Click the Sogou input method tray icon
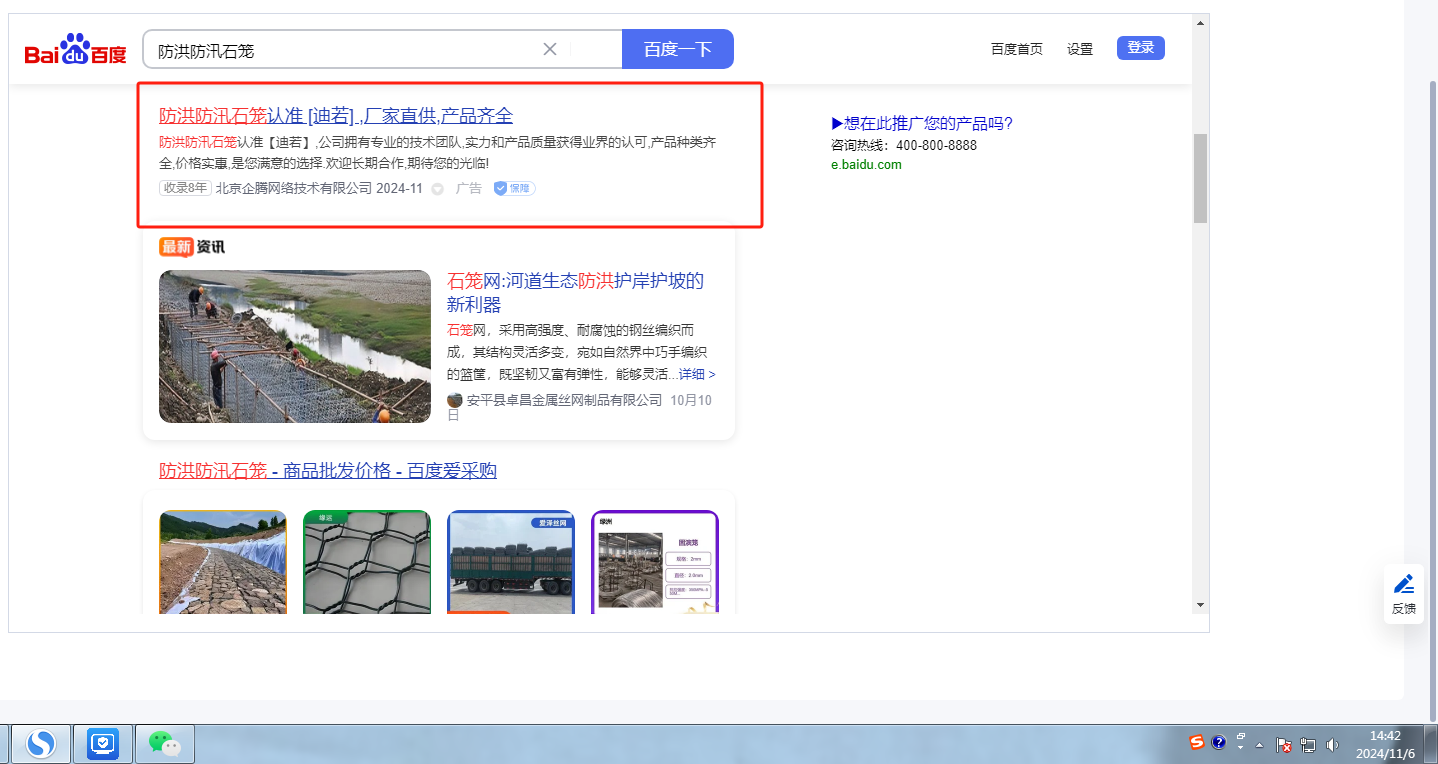 click(x=1197, y=742)
